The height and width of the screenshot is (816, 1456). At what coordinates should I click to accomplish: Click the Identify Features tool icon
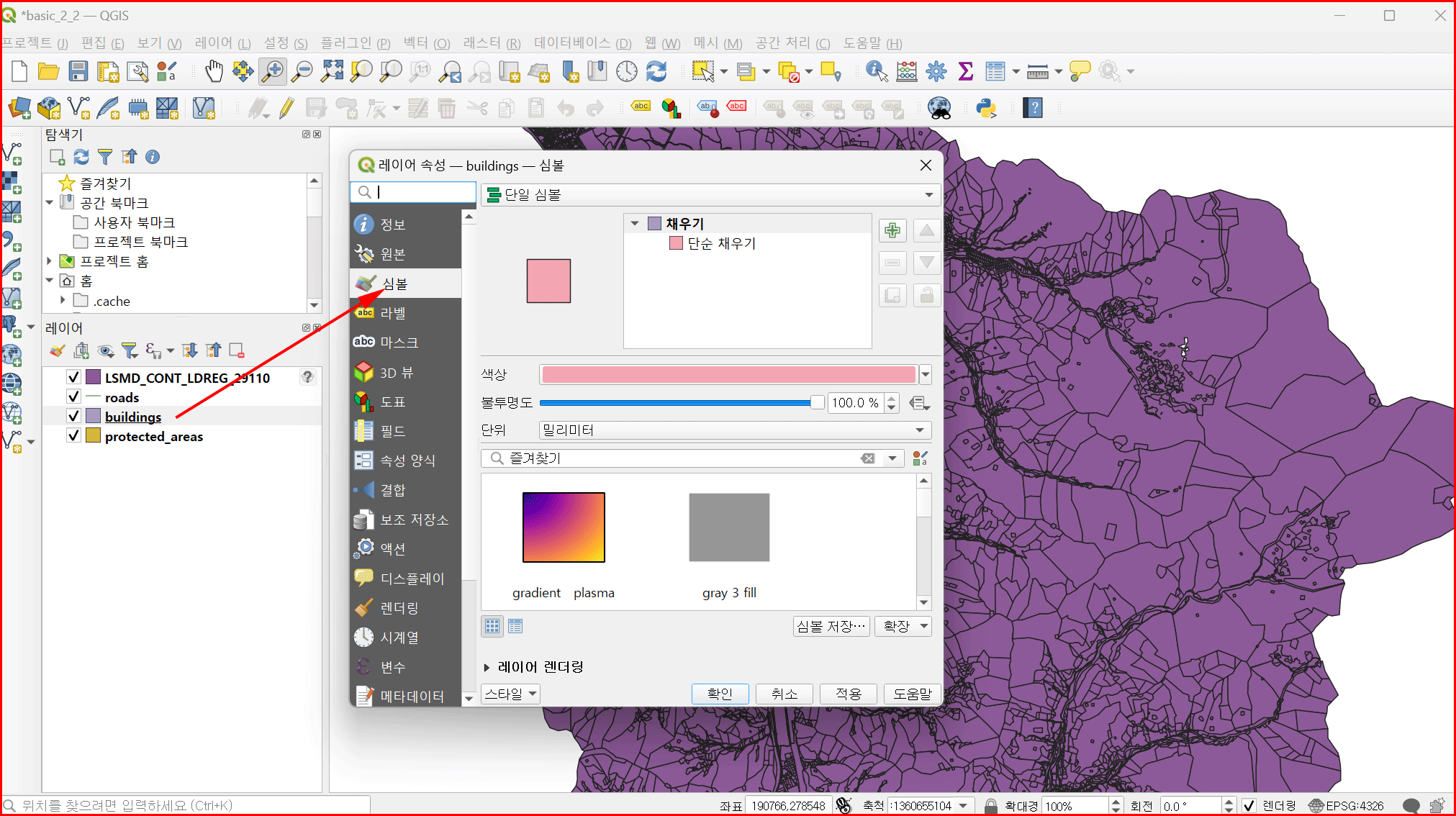click(875, 71)
